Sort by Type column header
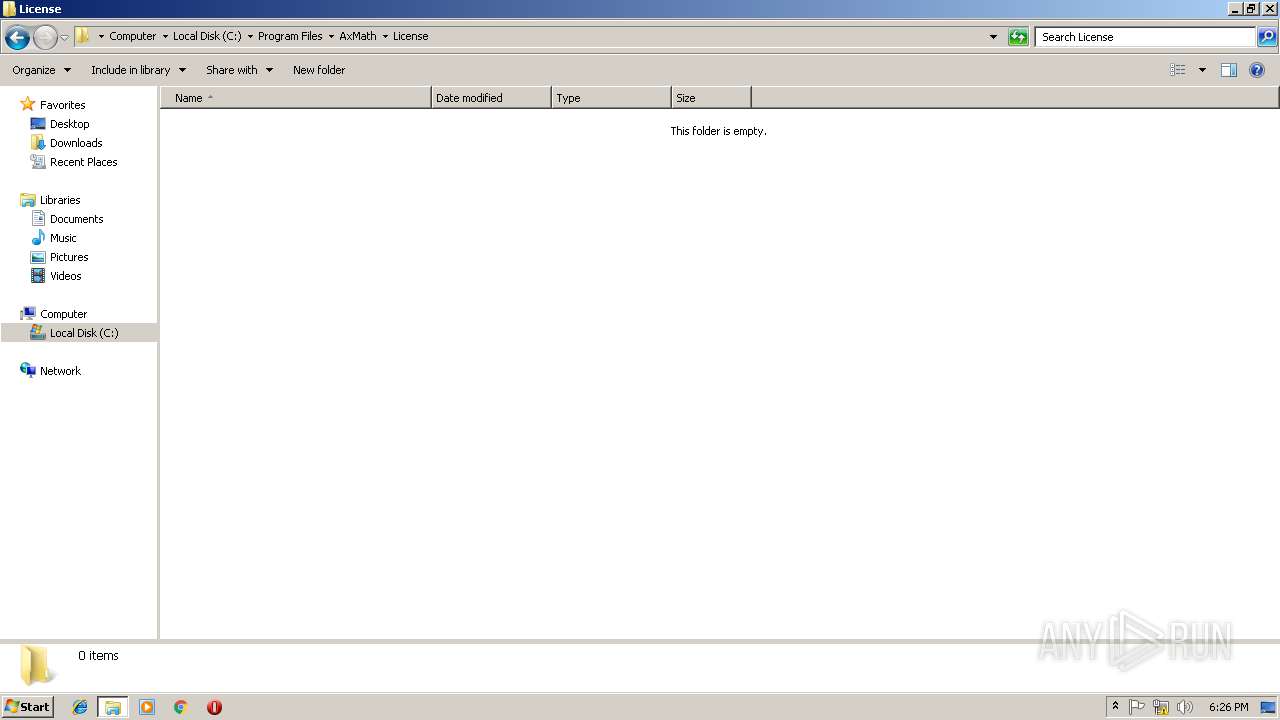 (x=611, y=98)
